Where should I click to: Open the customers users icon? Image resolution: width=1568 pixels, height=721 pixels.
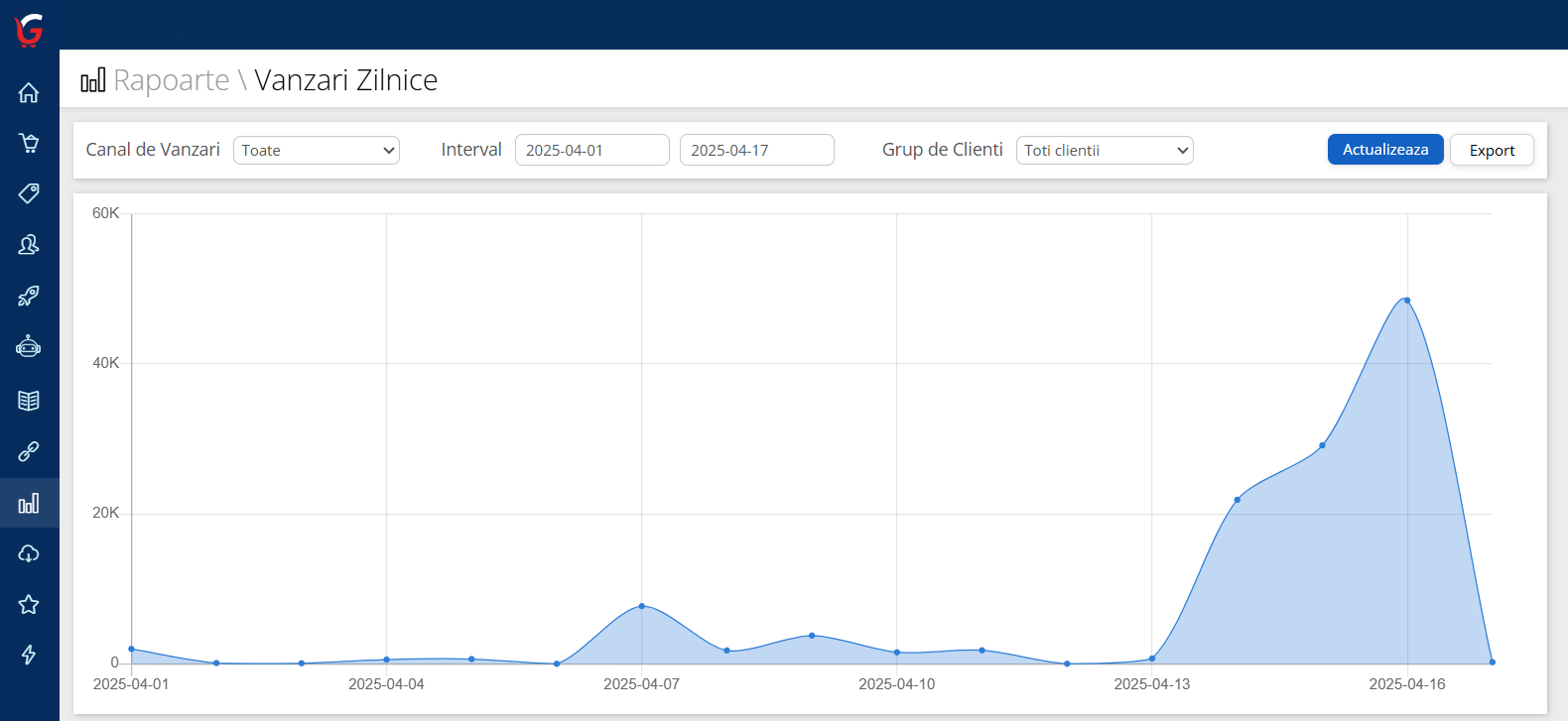[x=29, y=245]
